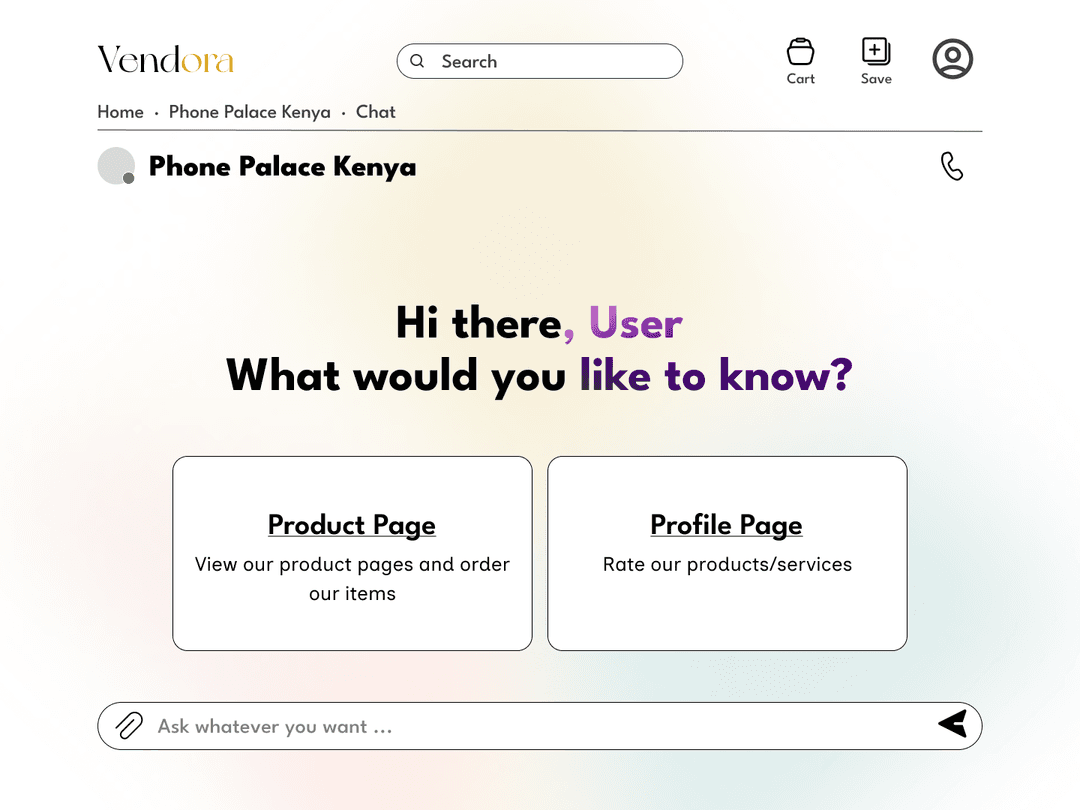Click the 'Ask whatever you want' field
1080x810 pixels.
pos(540,726)
